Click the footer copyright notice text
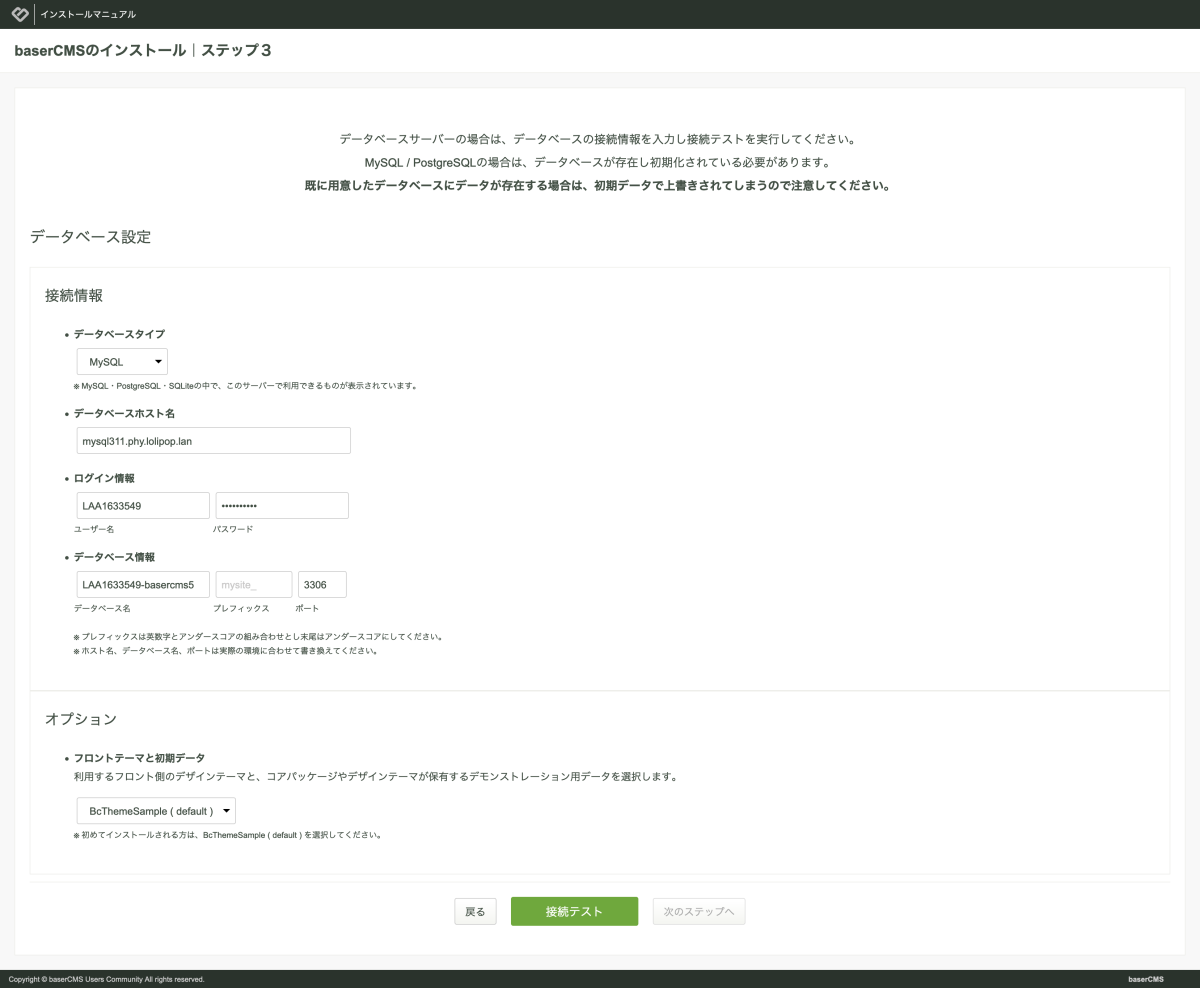Screen dimensions: 1200x988 pos(106,979)
